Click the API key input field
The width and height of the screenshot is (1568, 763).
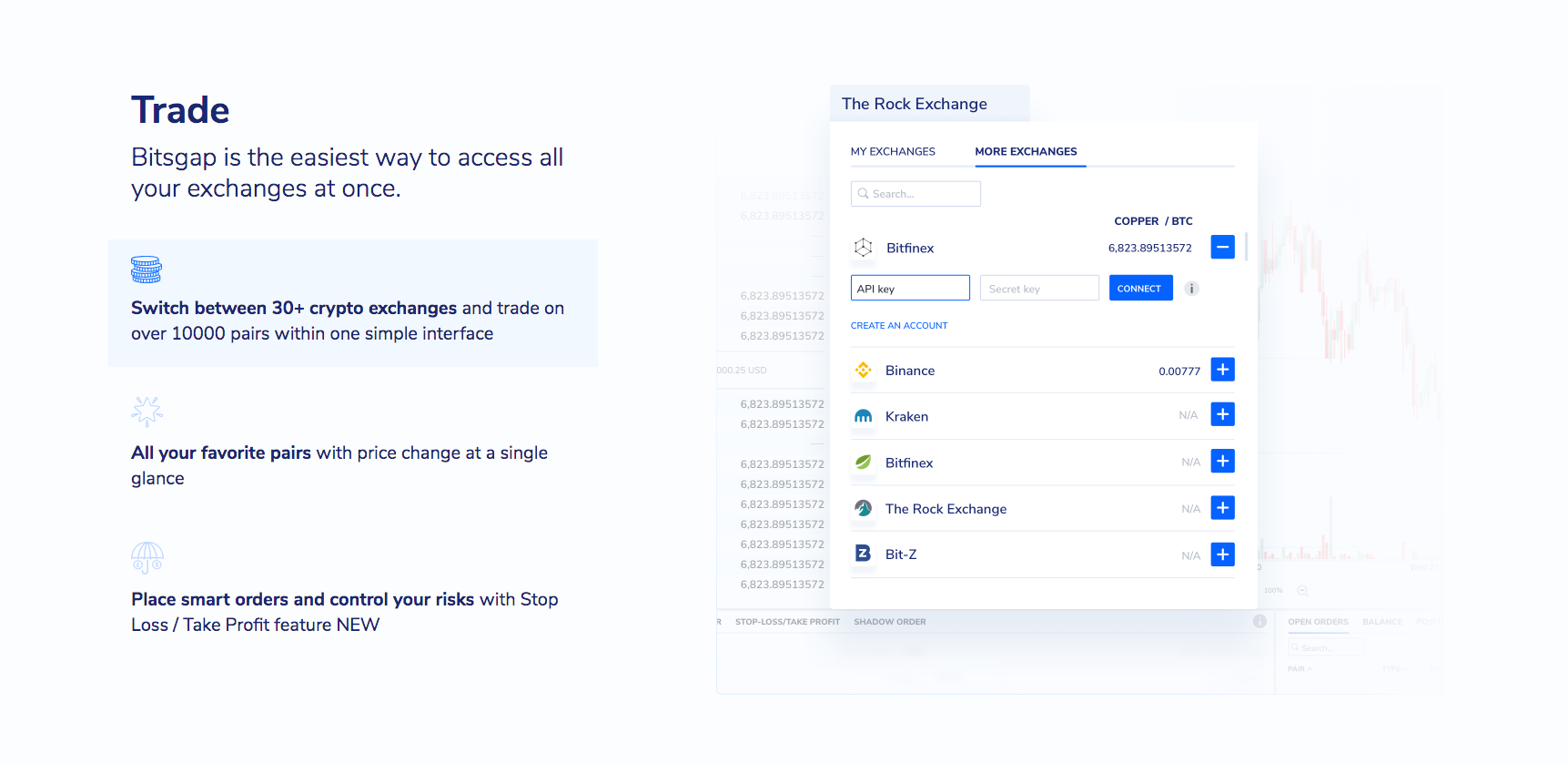click(x=910, y=288)
